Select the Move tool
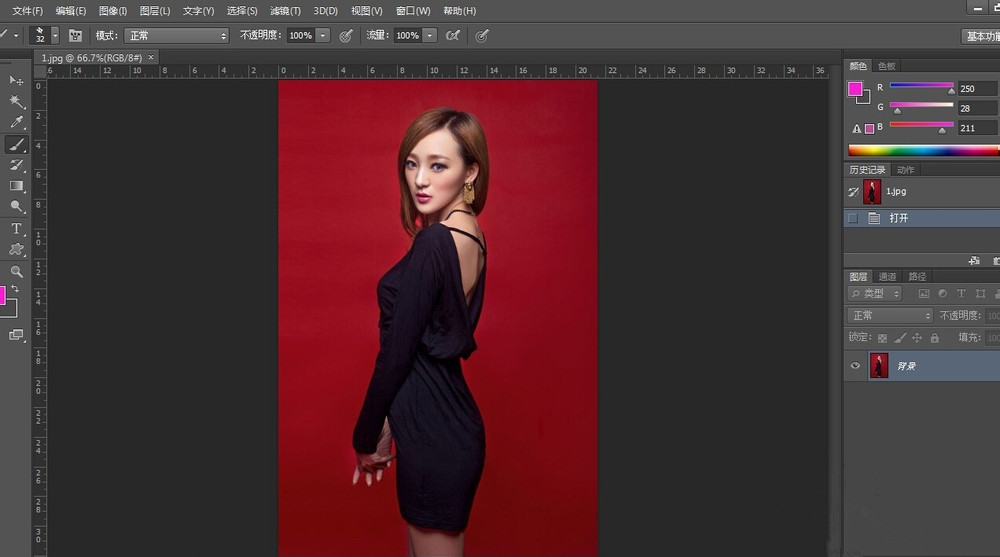Screen dimensions: 1000x557 tap(16, 80)
